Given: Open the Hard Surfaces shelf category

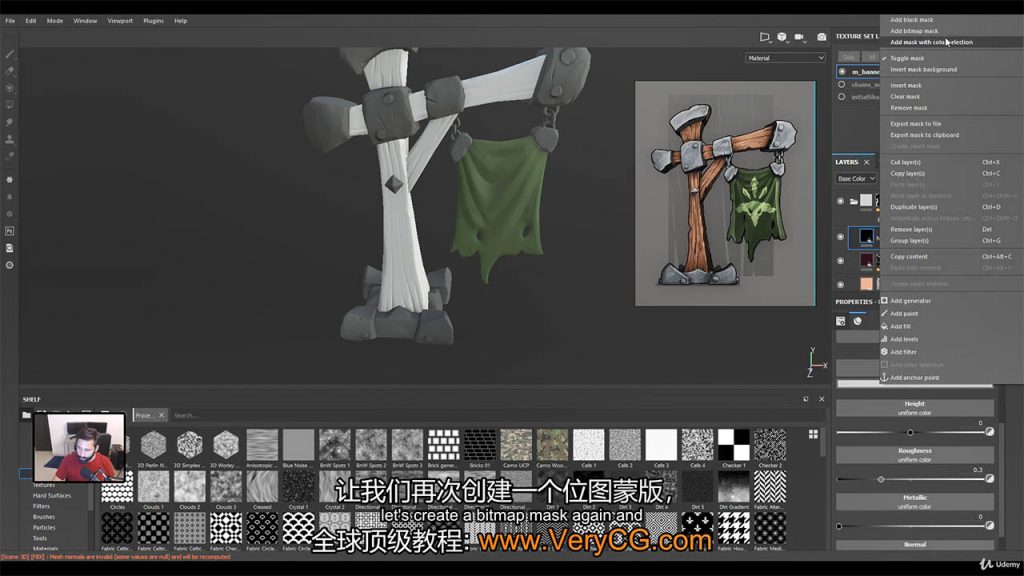Looking at the screenshot, I should [x=52, y=496].
